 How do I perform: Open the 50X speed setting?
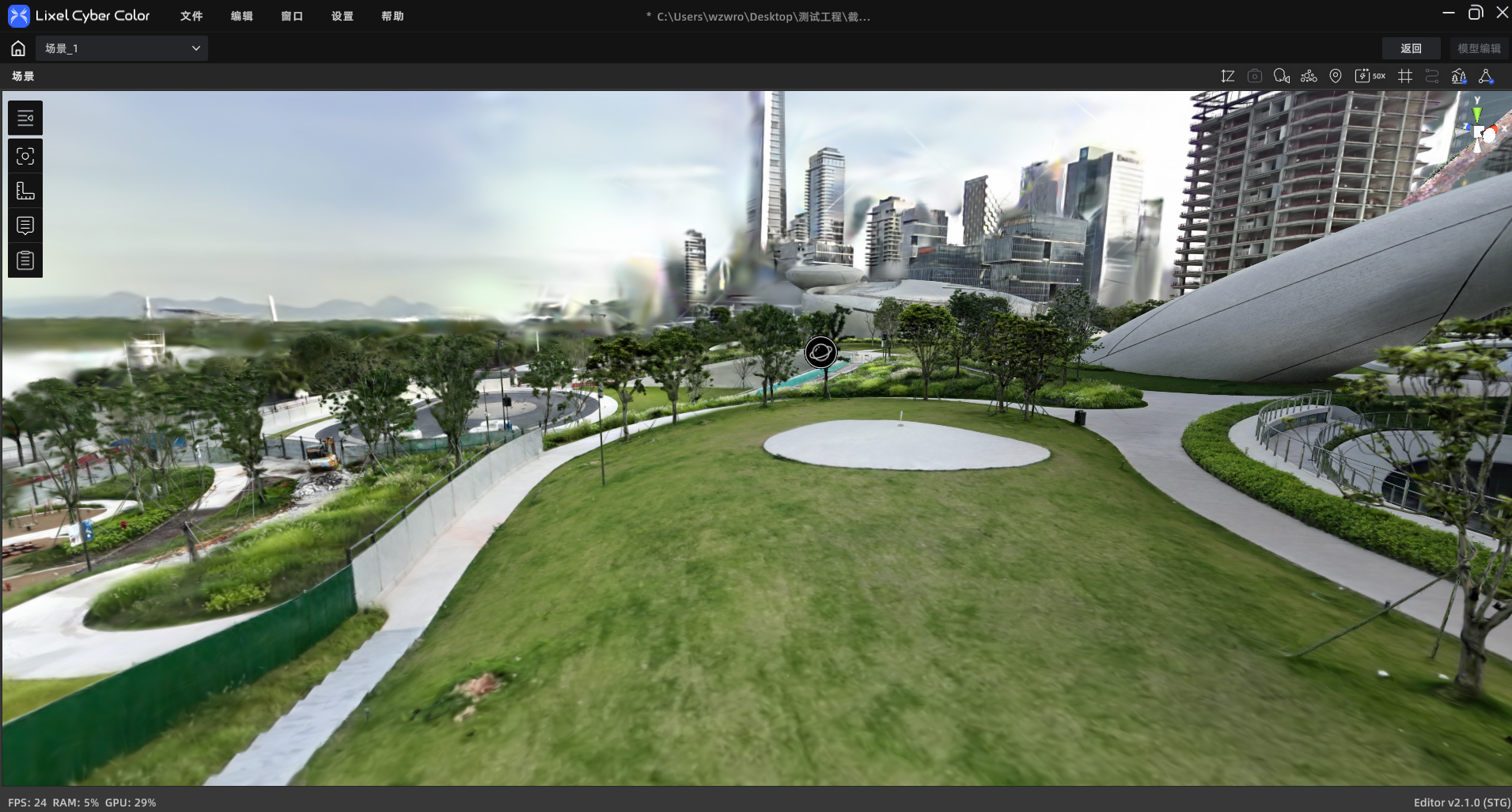point(1370,76)
